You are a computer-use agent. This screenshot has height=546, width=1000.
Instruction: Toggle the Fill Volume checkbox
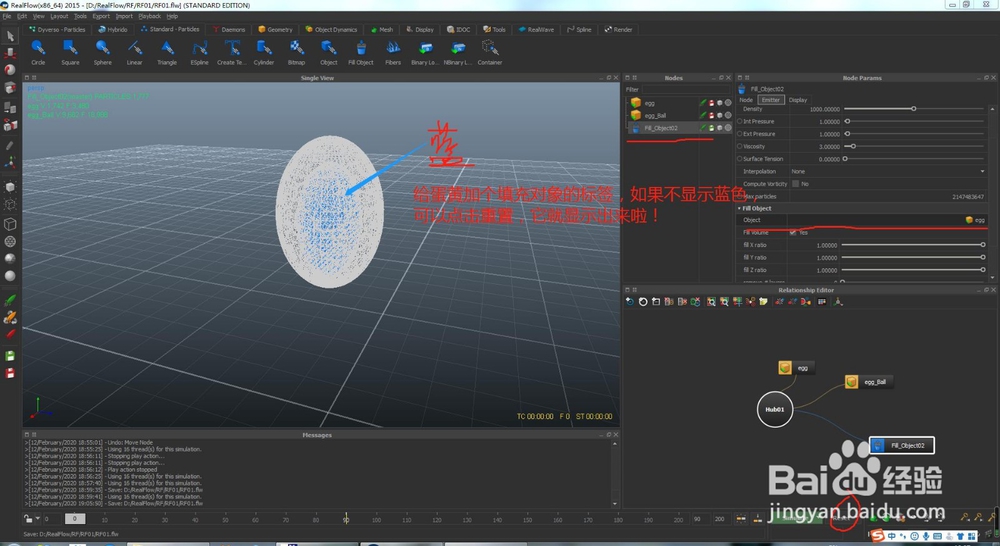(x=793, y=232)
